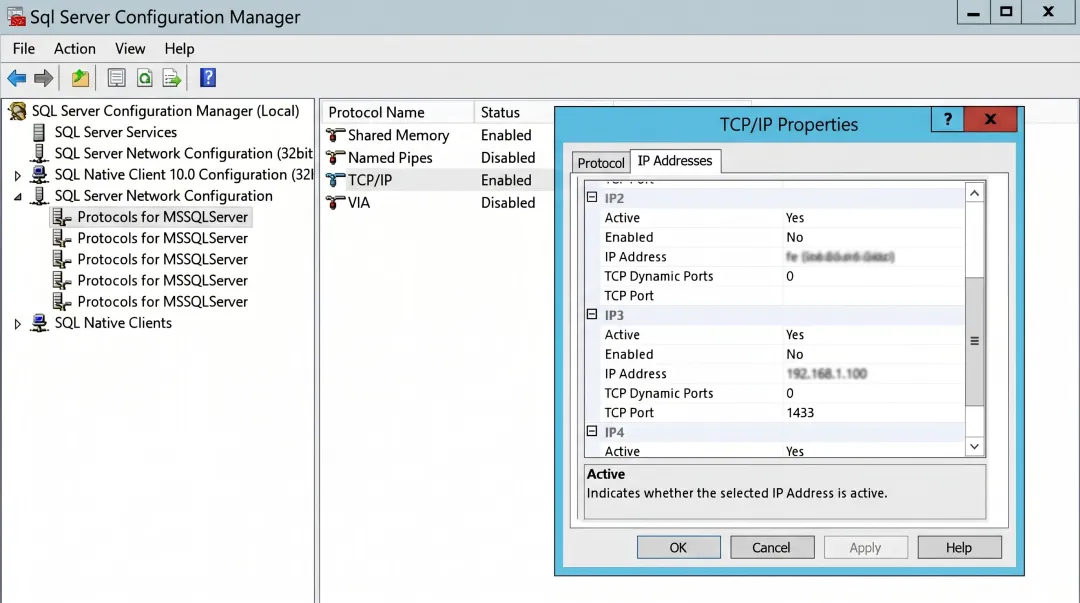The height and width of the screenshot is (603, 1080).
Task: Collapse the IP4 property group
Action: (x=592, y=431)
